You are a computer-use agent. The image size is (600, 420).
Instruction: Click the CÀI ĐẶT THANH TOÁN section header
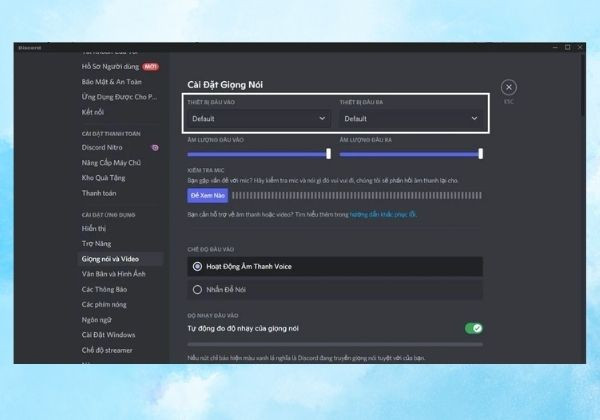tap(111, 133)
